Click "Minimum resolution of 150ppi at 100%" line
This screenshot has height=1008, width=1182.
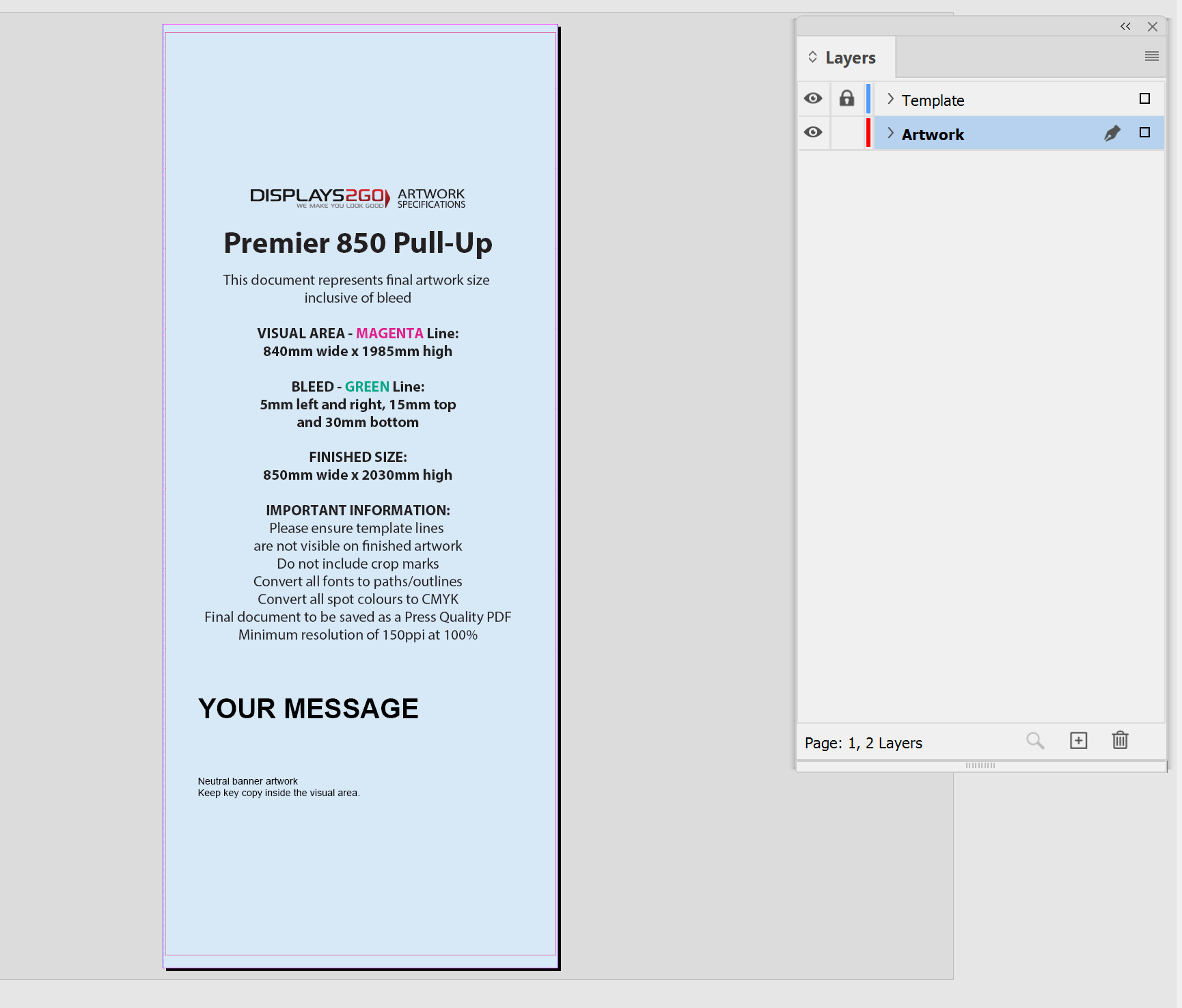tap(358, 635)
